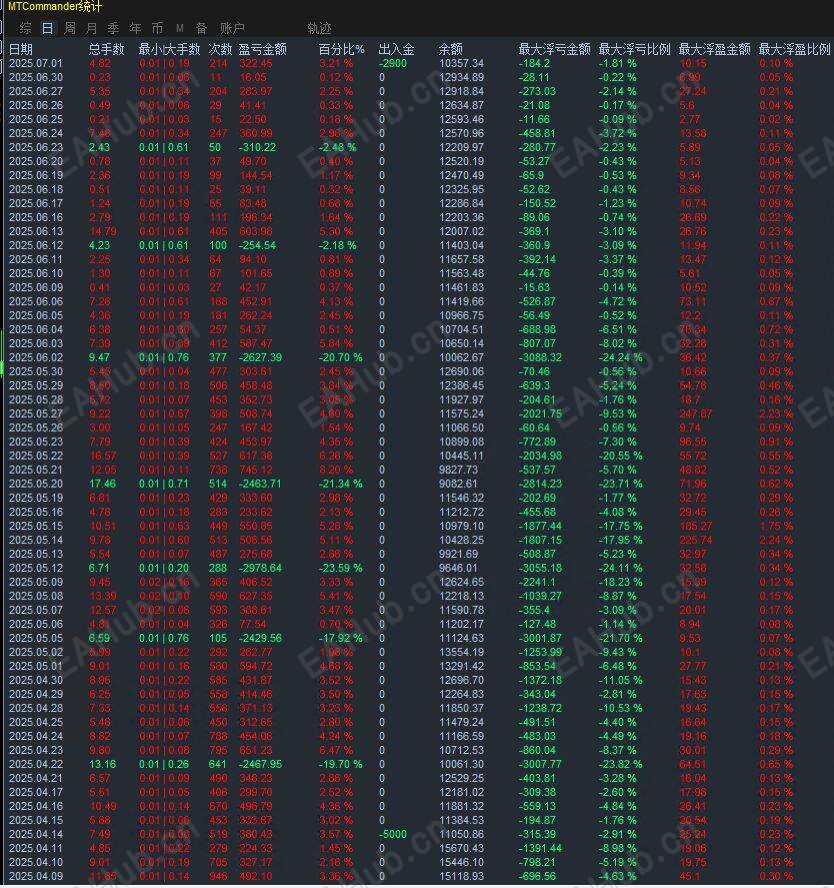The height and width of the screenshot is (888, 834).
Task: Select the 2025.06.12 date cell
Action: [36, 245]
